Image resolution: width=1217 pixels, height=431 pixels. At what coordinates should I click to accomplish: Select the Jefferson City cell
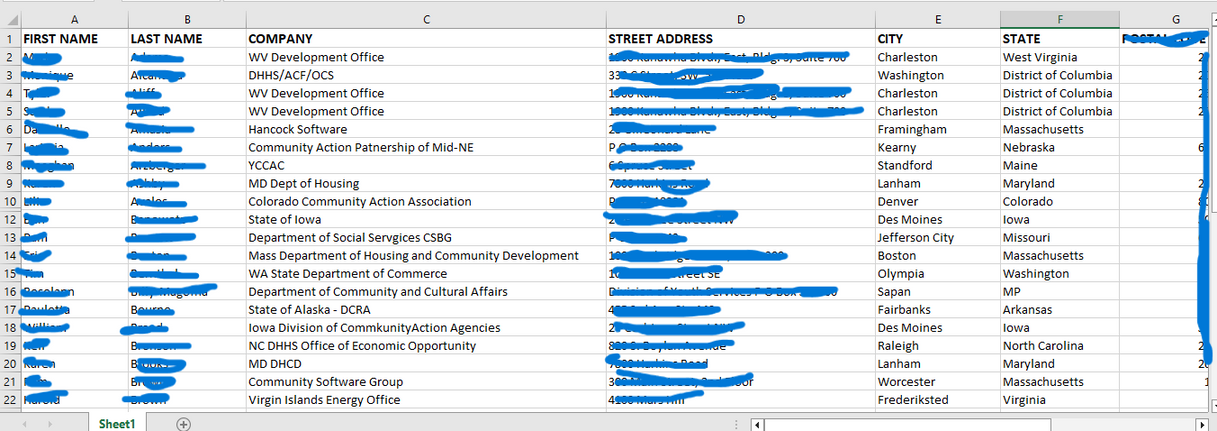click(x=937, y=237)
